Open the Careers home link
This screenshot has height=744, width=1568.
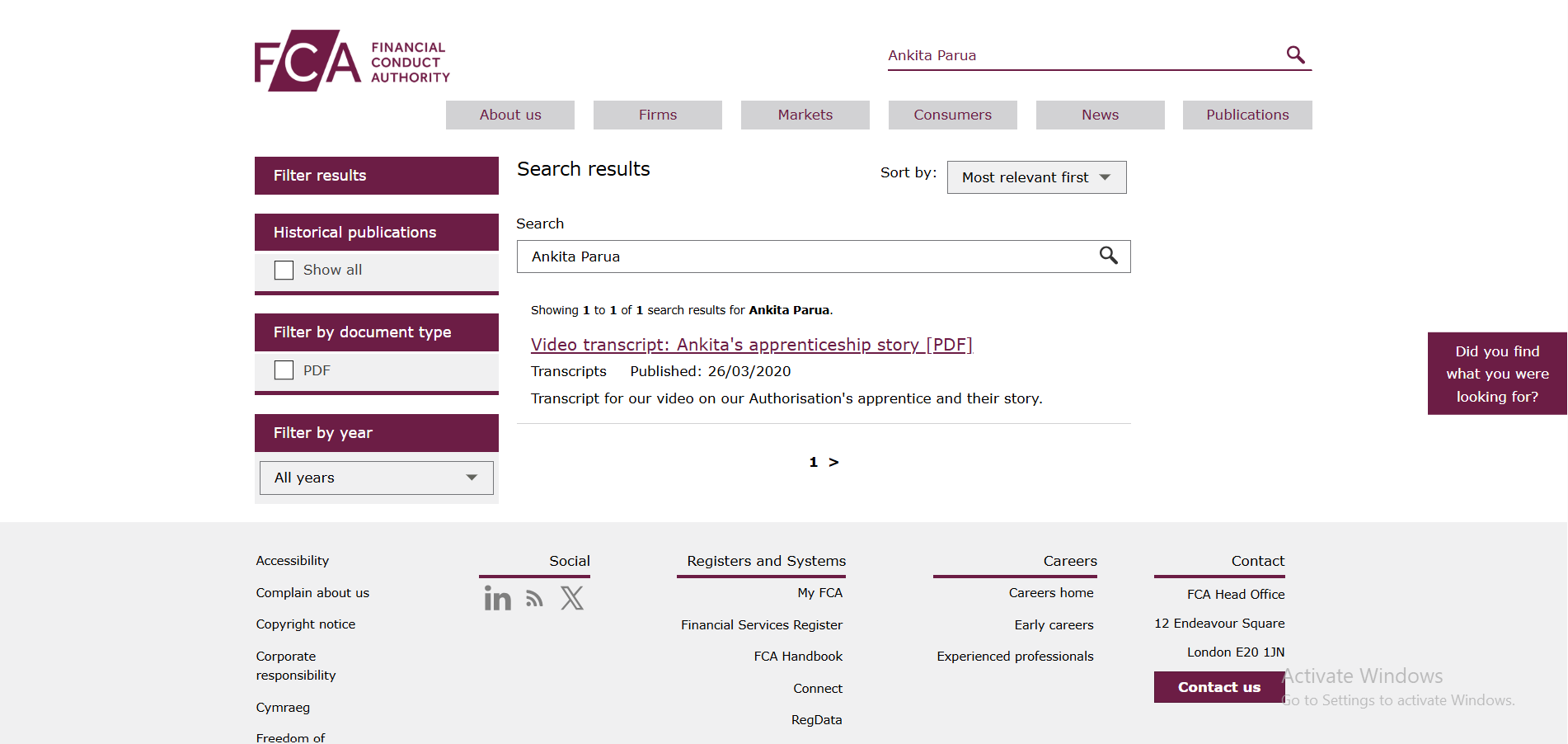coord(1051,593)
